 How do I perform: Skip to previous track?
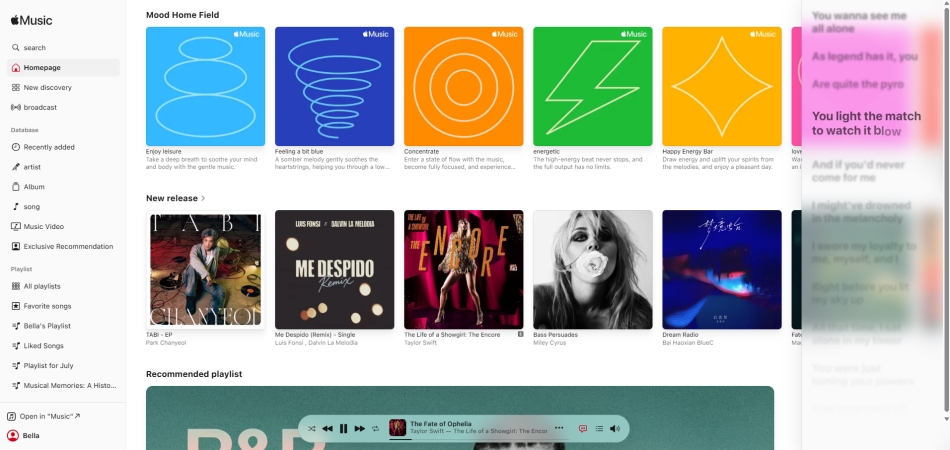point(327,428)
